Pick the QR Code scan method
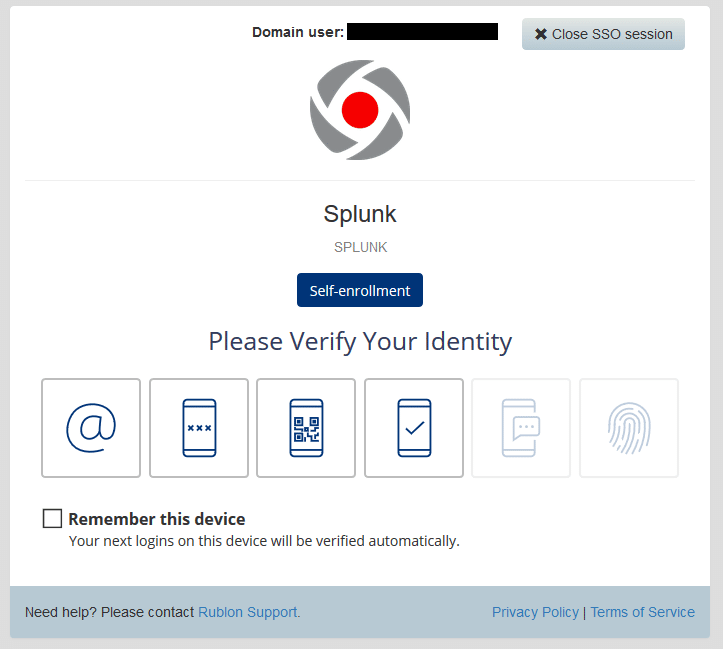Image resolution: width=723 pixels, height=649 pixels. click(306, 428)
